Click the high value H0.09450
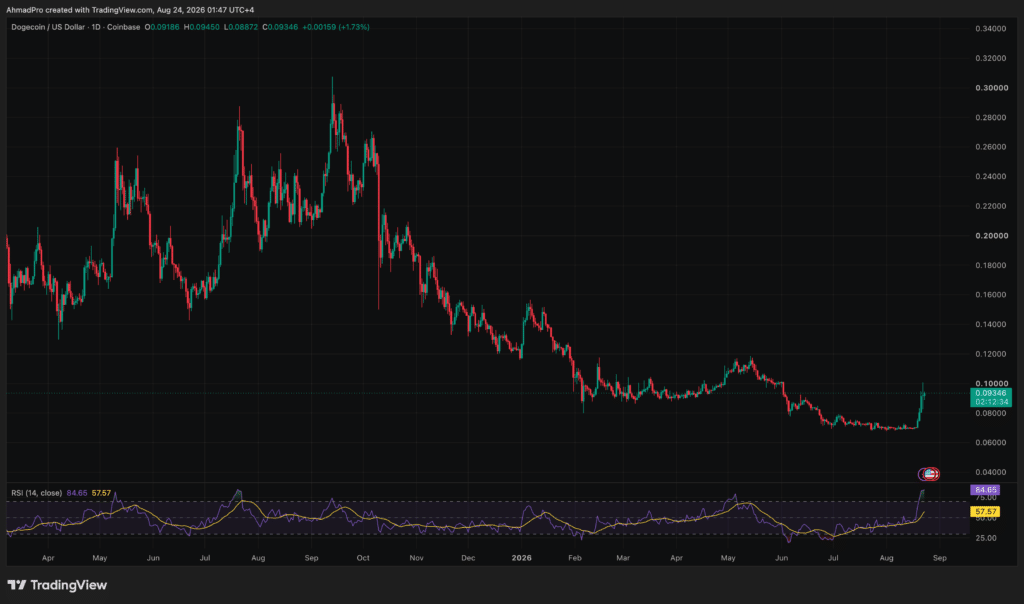 tap(202, 27)
